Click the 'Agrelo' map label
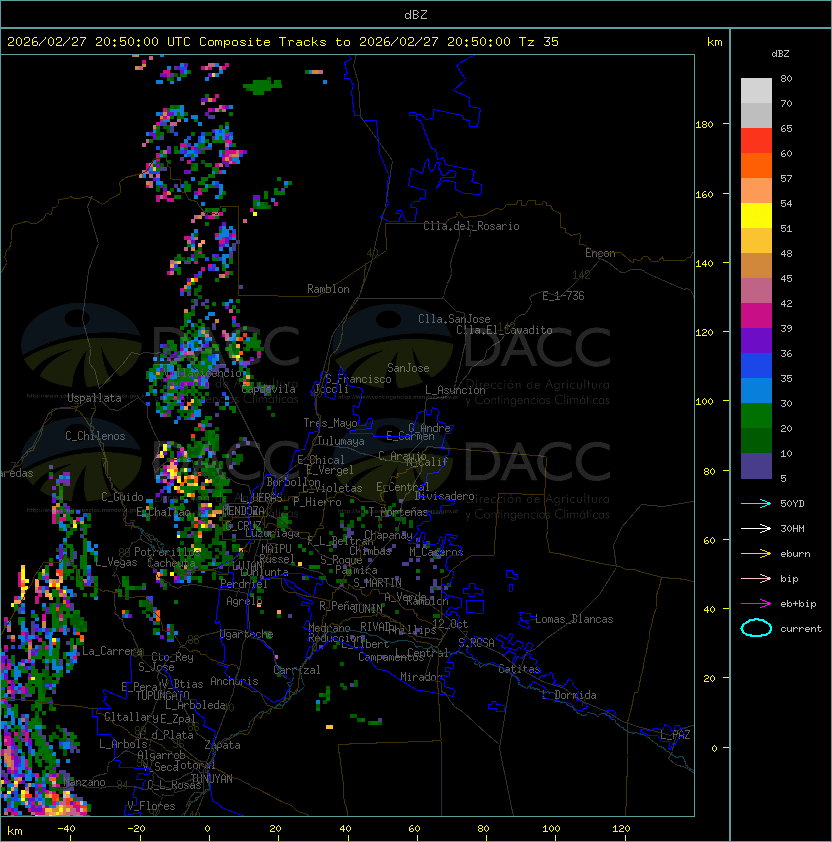Viewport: 832px width, 842px height. click(244, 601)
